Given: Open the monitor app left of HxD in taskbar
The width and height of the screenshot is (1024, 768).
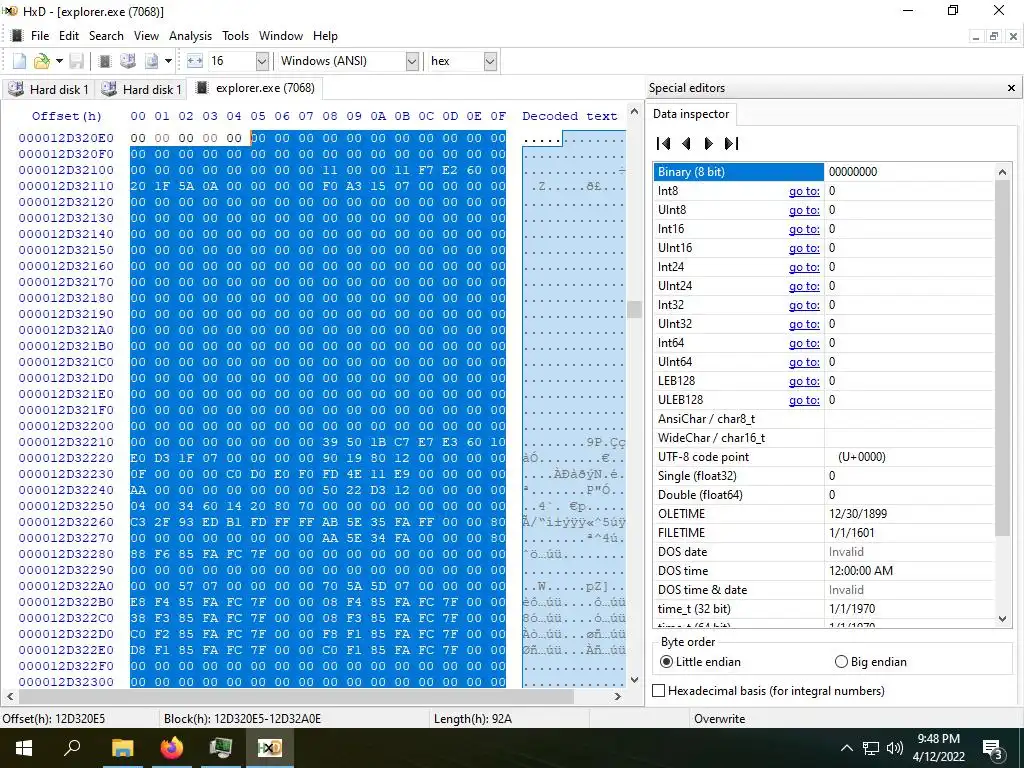Looking at the screenshot, I should (221, 748).
